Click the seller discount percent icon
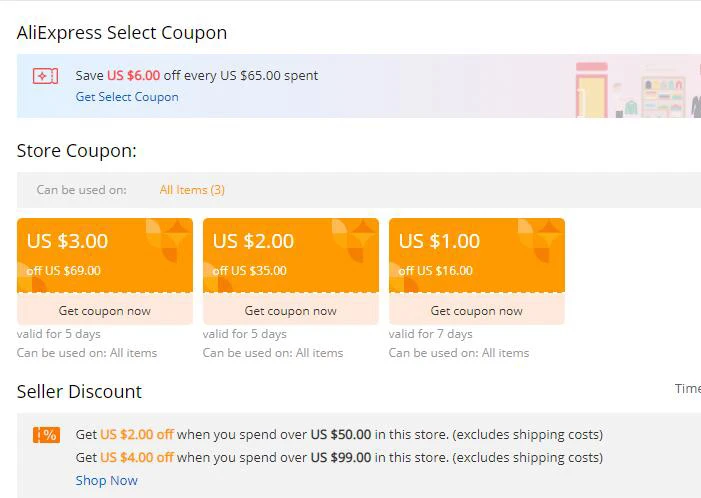 point(46,434)
